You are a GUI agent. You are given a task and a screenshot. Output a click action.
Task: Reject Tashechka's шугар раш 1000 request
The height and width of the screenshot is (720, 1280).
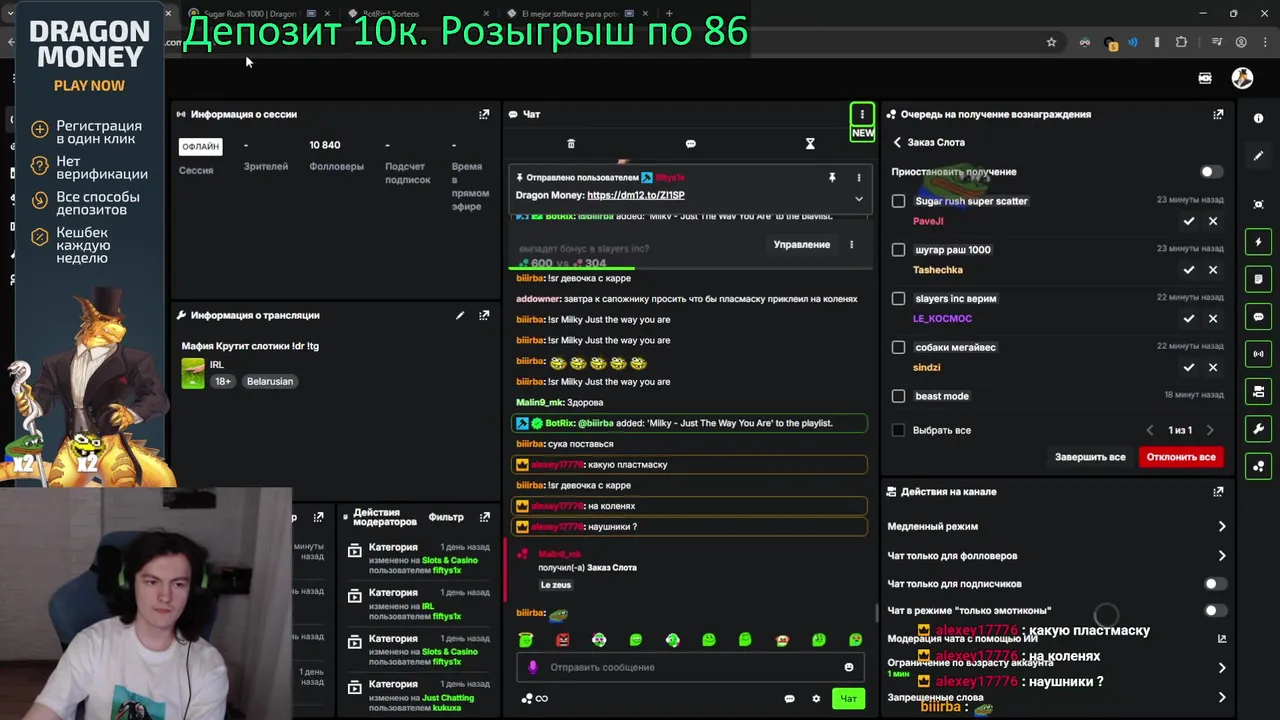(1213, 270)
